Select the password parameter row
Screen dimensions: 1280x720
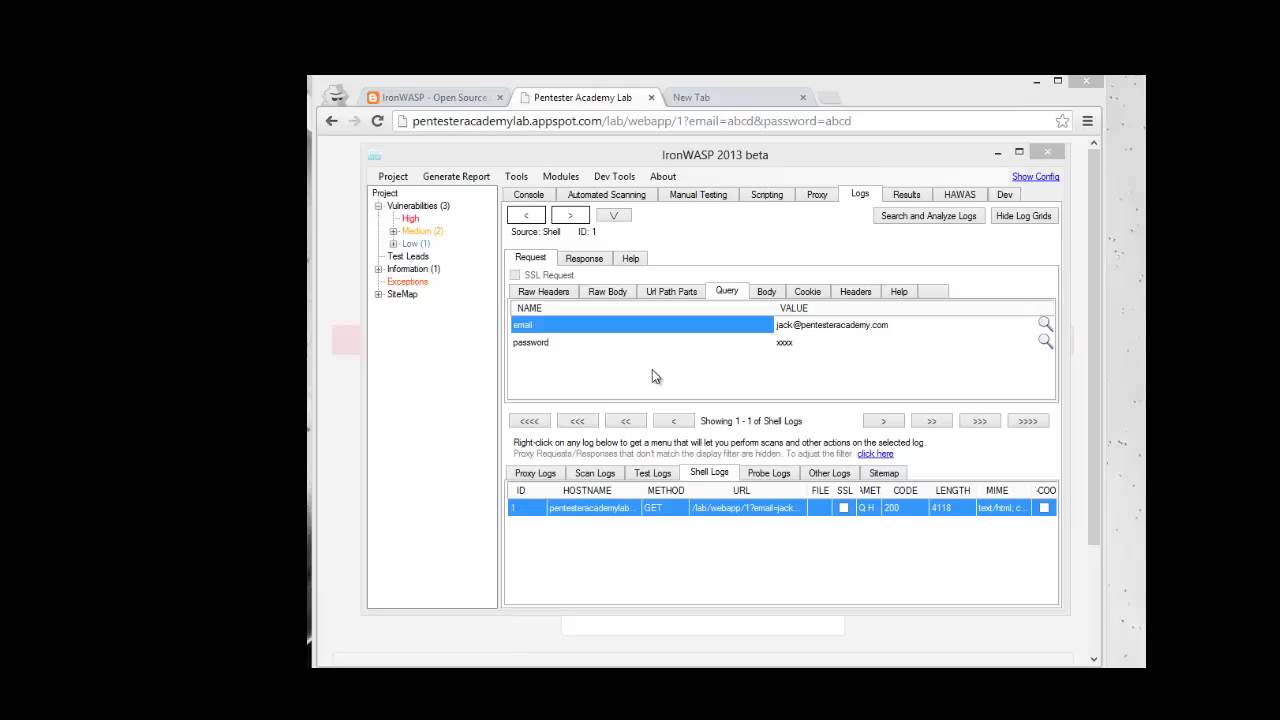click(782, 342)
